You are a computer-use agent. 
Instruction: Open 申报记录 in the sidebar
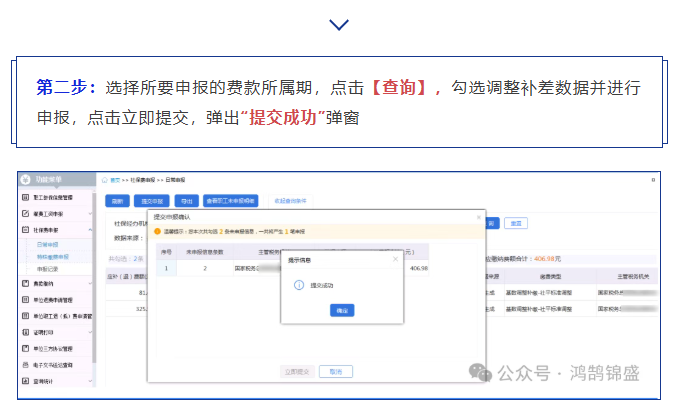[x=49, y=269]
